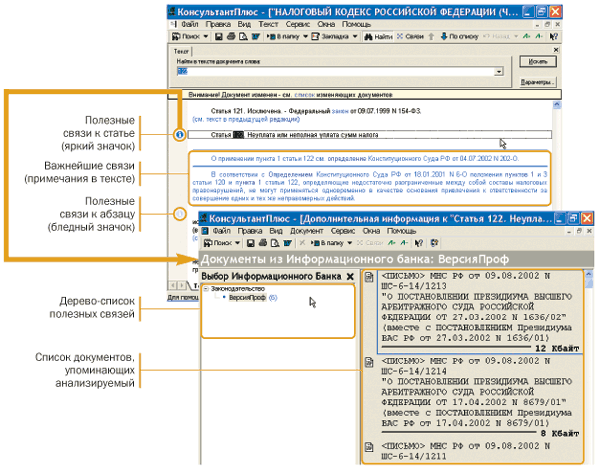Viewport: 600px width, 474px height.
Task: Print from Дополнительная информация window toolbar
Action: tap(263, 243)
